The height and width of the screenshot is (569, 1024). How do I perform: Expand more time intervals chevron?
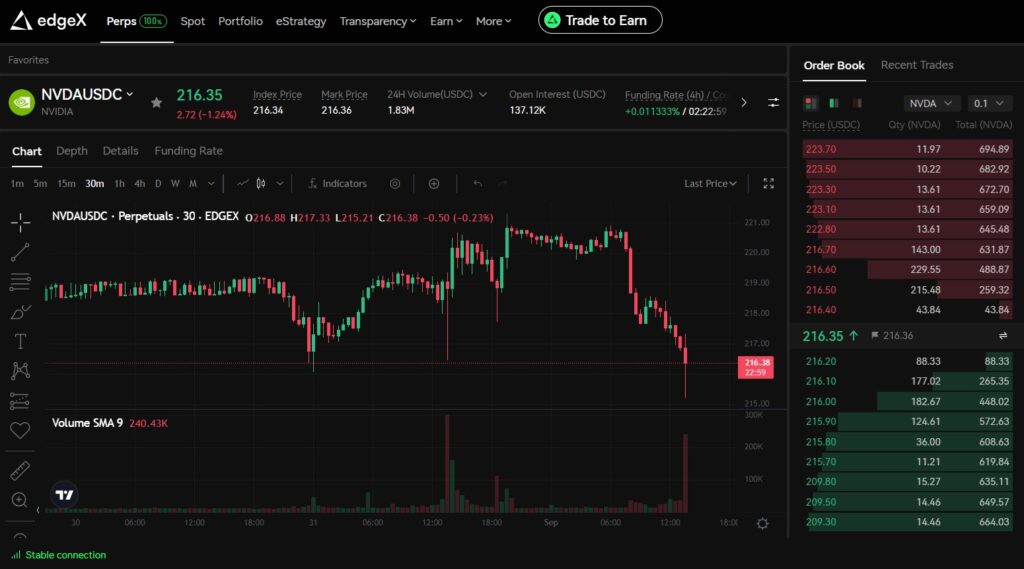pyautogui.click(x=211, y=184)
